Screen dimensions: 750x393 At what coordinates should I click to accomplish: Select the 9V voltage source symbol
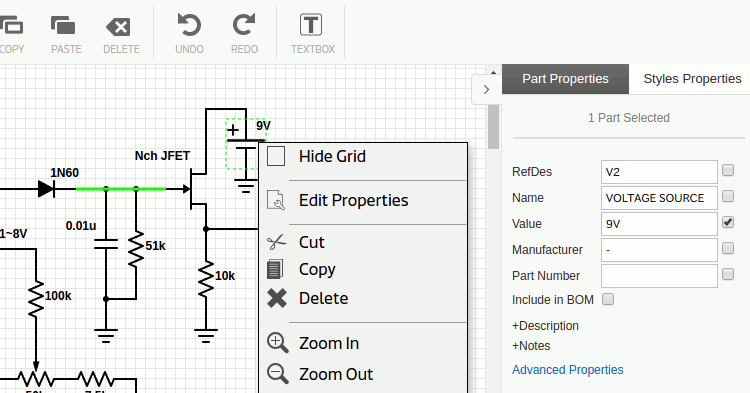click(246, 144)
